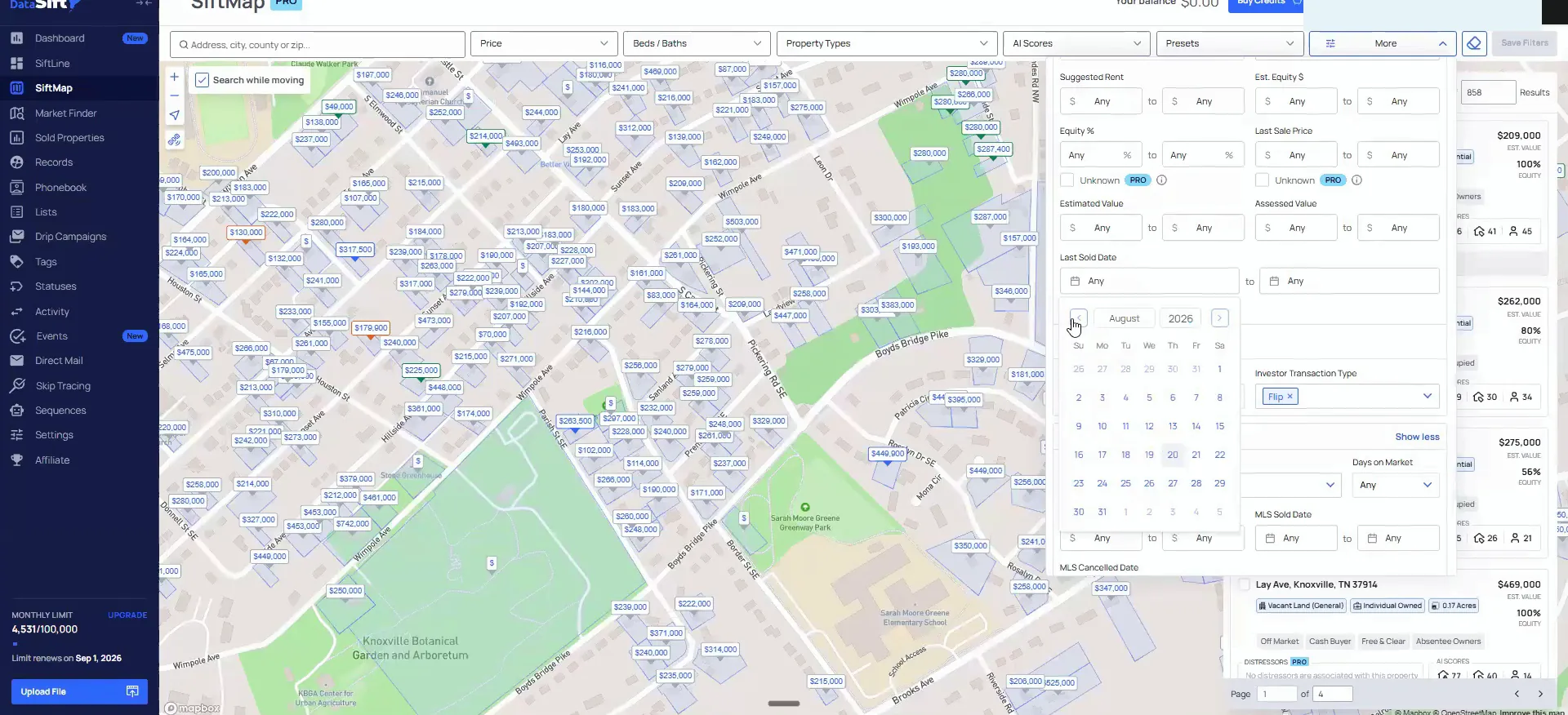The height and width of the screenshot is (715, 1568).
Task: Zoom in on the map
Action: [174, 78]
